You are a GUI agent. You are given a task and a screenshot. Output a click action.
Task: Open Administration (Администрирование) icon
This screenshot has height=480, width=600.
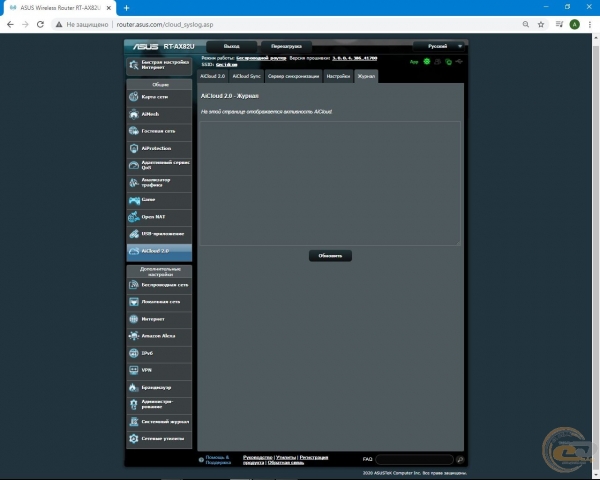click(134, 404)
